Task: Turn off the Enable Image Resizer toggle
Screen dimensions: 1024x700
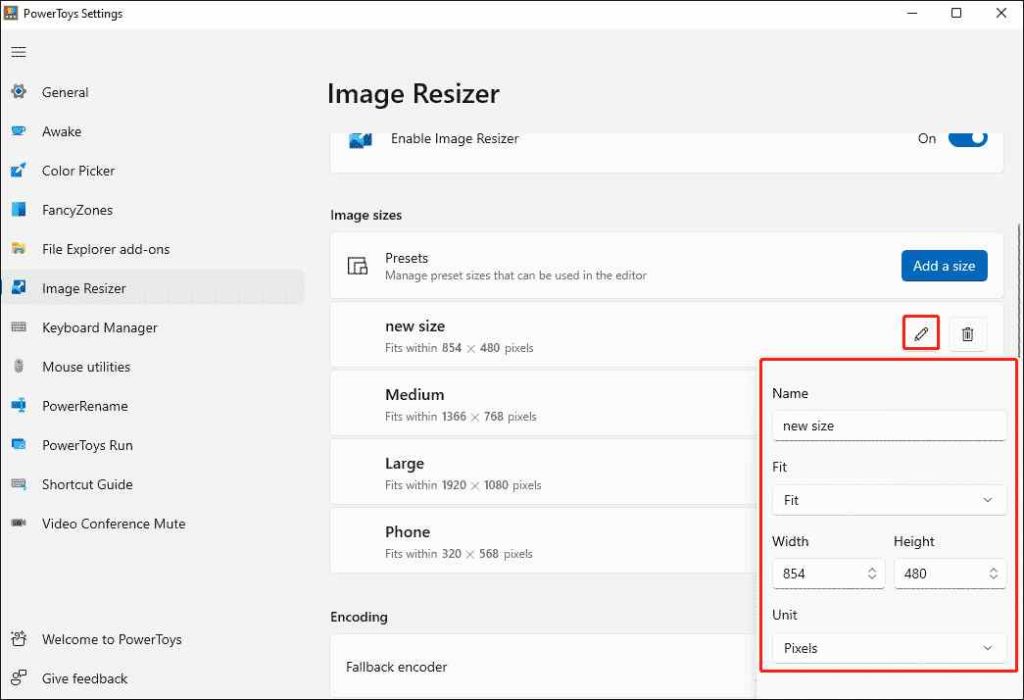Action: 967,138
